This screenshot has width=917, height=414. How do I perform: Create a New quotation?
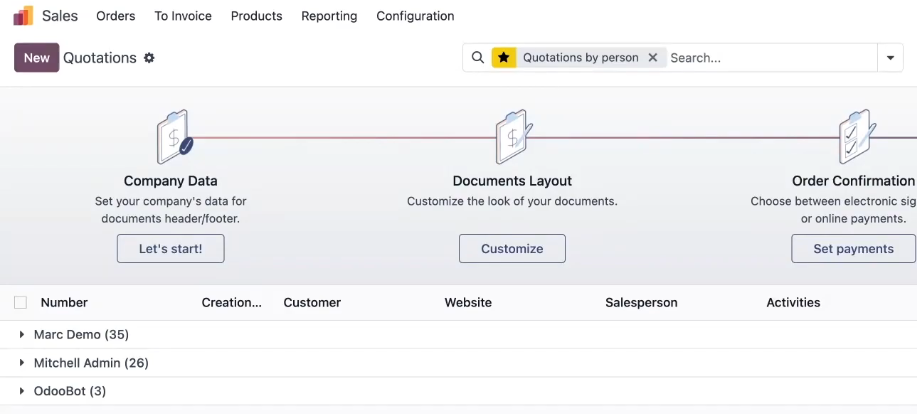coord(37,57)
